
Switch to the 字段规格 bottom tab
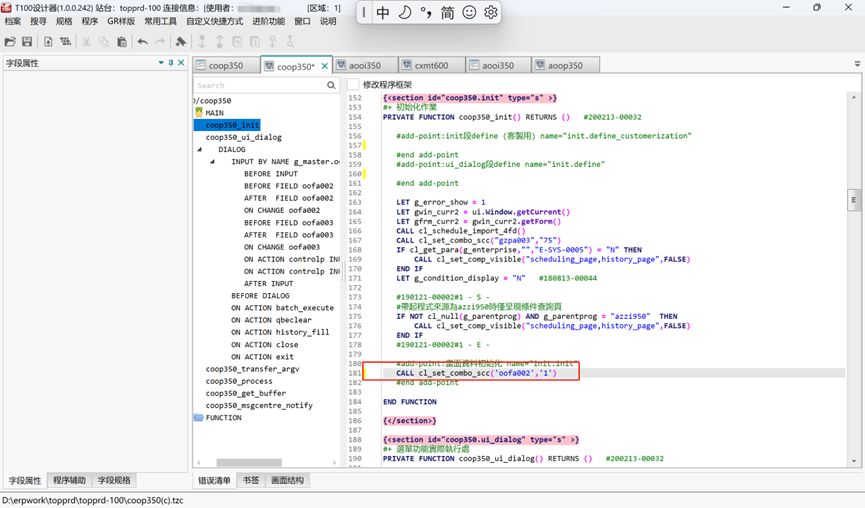pyautogui.click(x=114, y=480)
